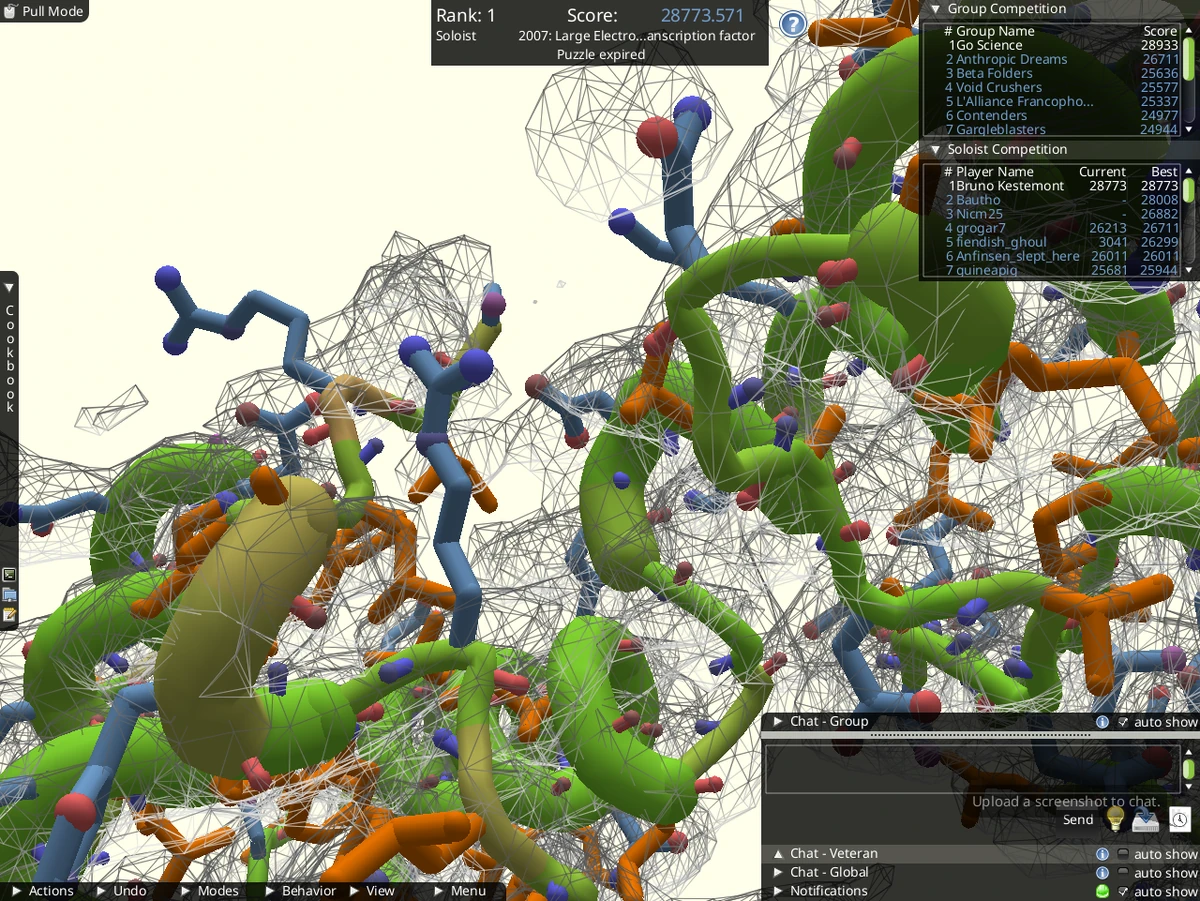Click the Pull Mode hand icon
Viewport: 1200px width, 901px height.
coord(10,11)
